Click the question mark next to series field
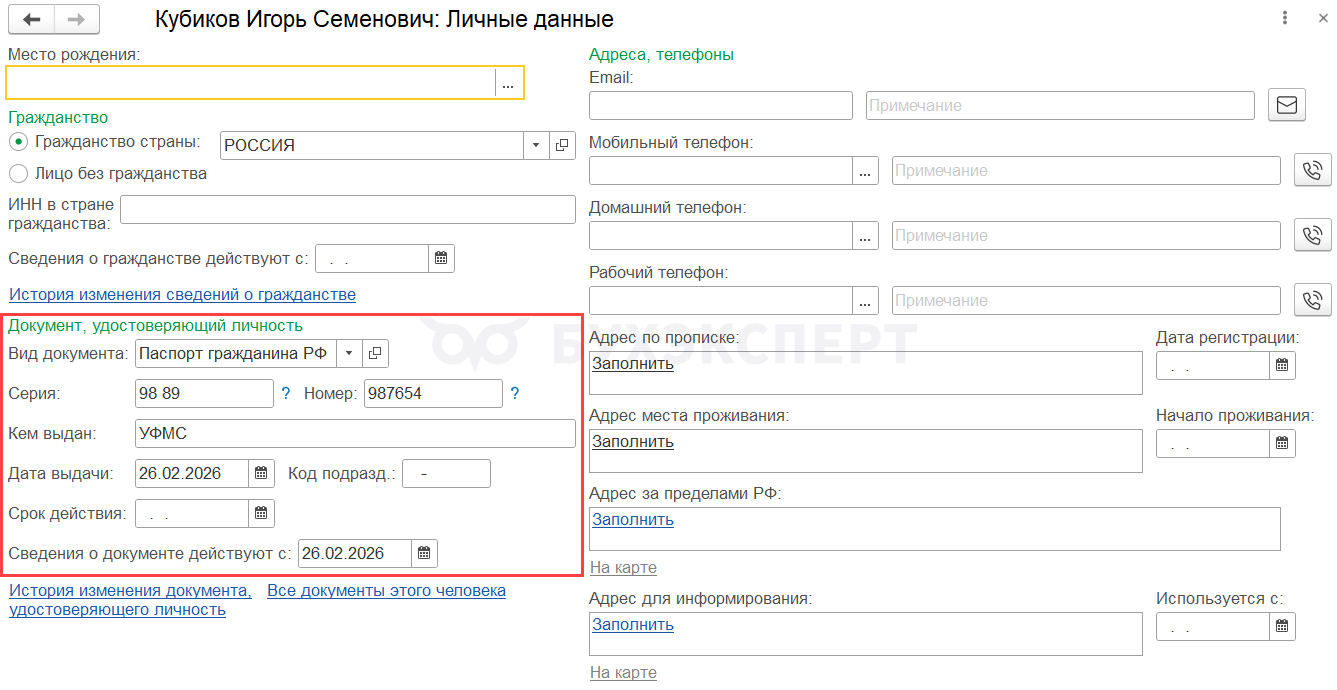Screen dimensions: 1337x690 coord(285,394)
